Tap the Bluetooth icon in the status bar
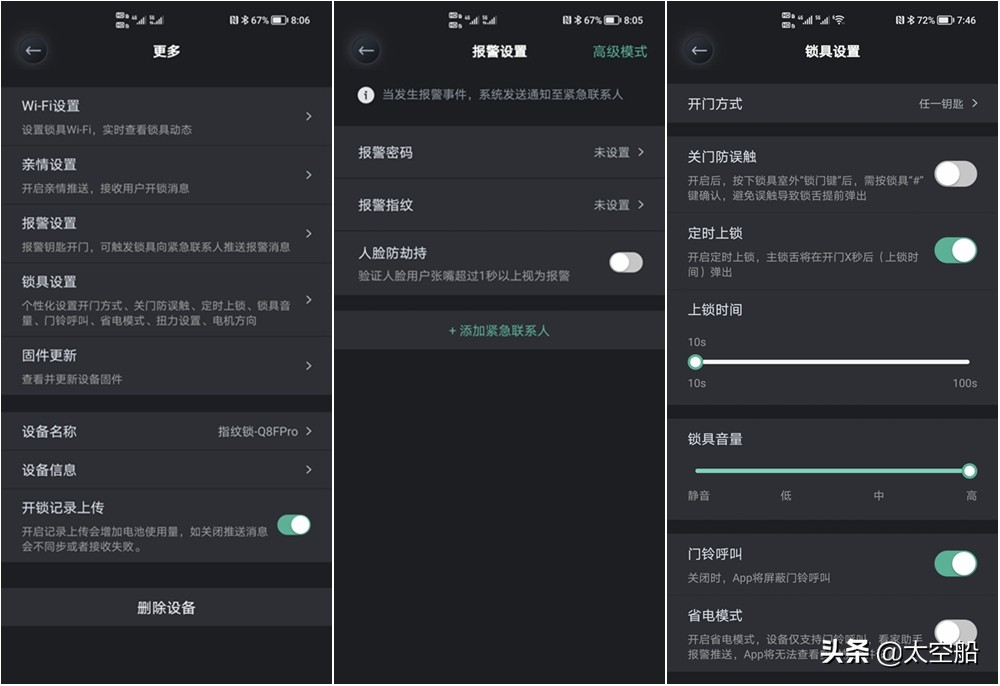Screen dimensions: 1000x686 [x=245, y=18]
